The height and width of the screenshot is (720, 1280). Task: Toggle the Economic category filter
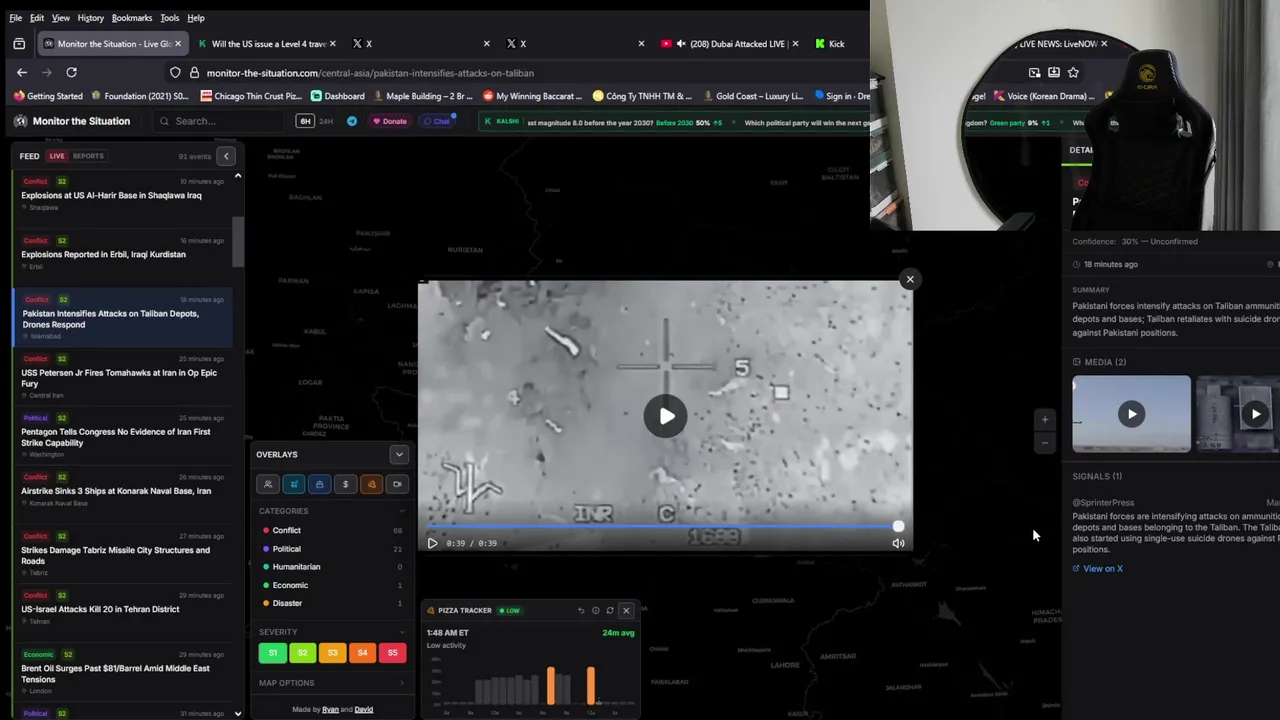[332, 585]
